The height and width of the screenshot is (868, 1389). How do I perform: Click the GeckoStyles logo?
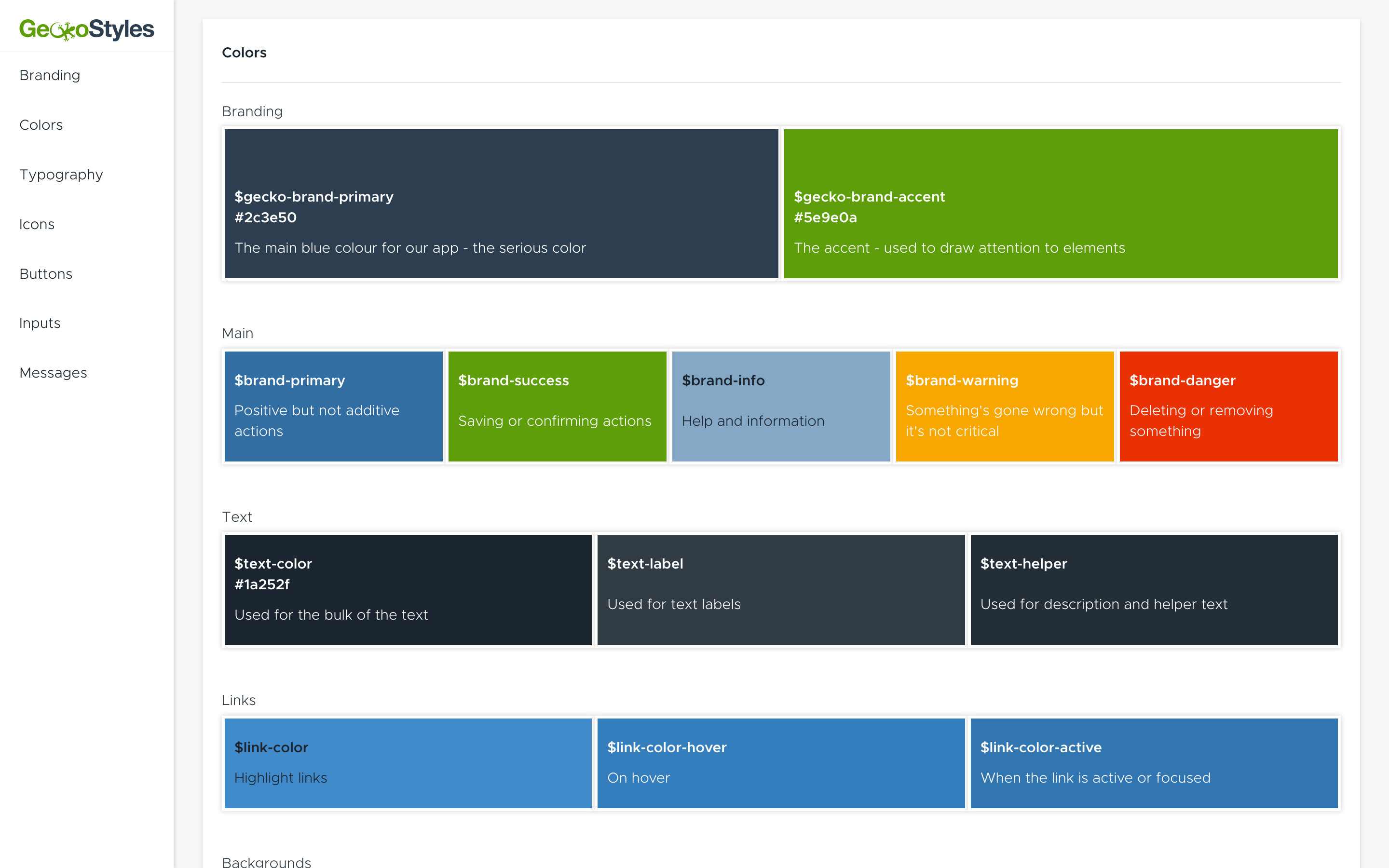87,29
